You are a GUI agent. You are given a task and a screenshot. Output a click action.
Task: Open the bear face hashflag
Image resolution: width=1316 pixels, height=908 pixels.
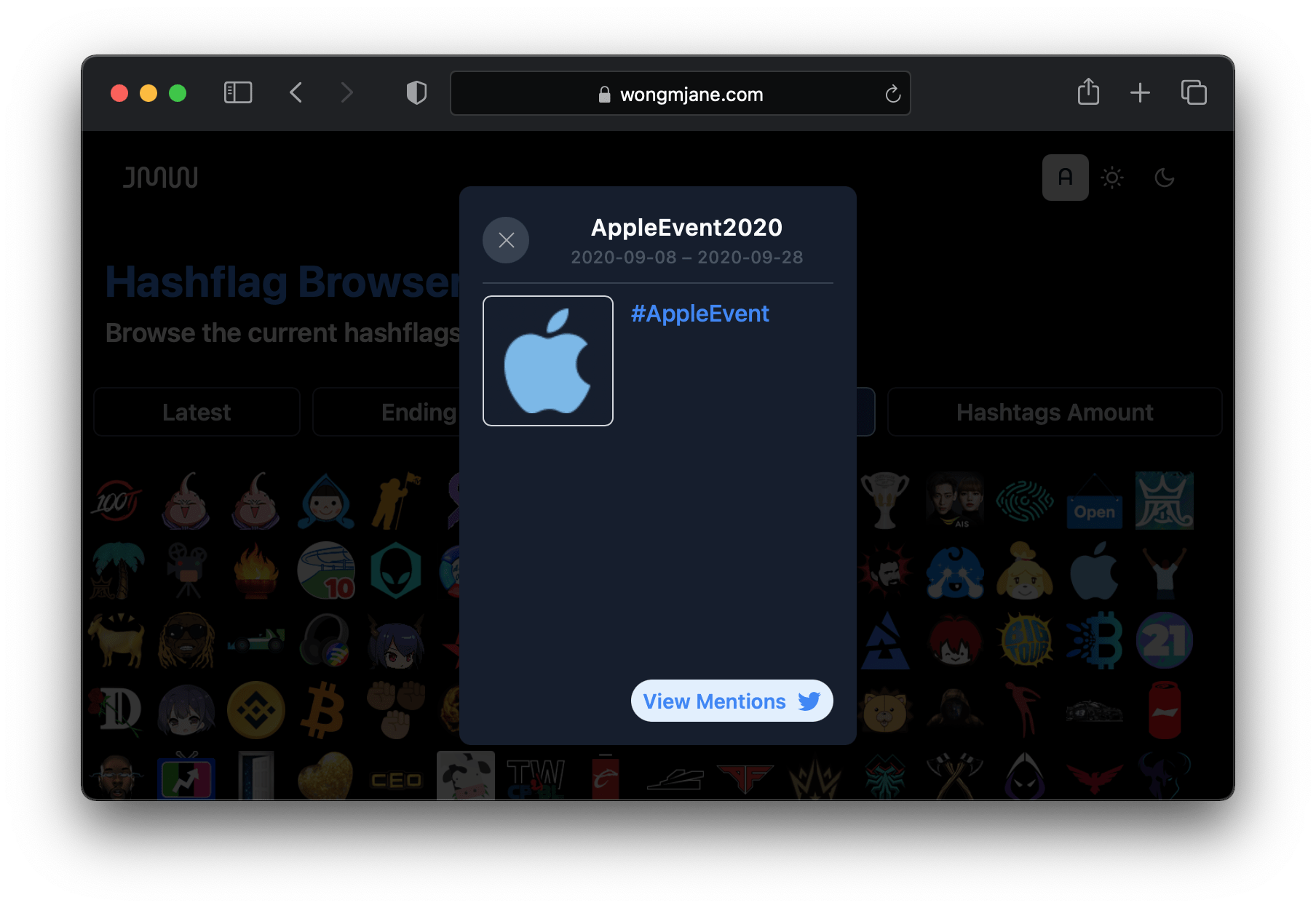tap(884, 710)
